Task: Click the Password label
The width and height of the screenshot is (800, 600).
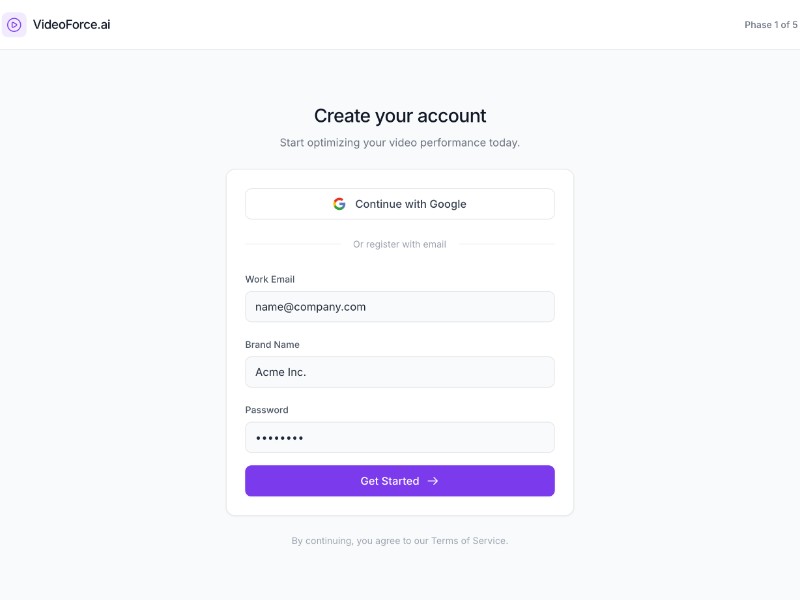Action: click(267, 409)
